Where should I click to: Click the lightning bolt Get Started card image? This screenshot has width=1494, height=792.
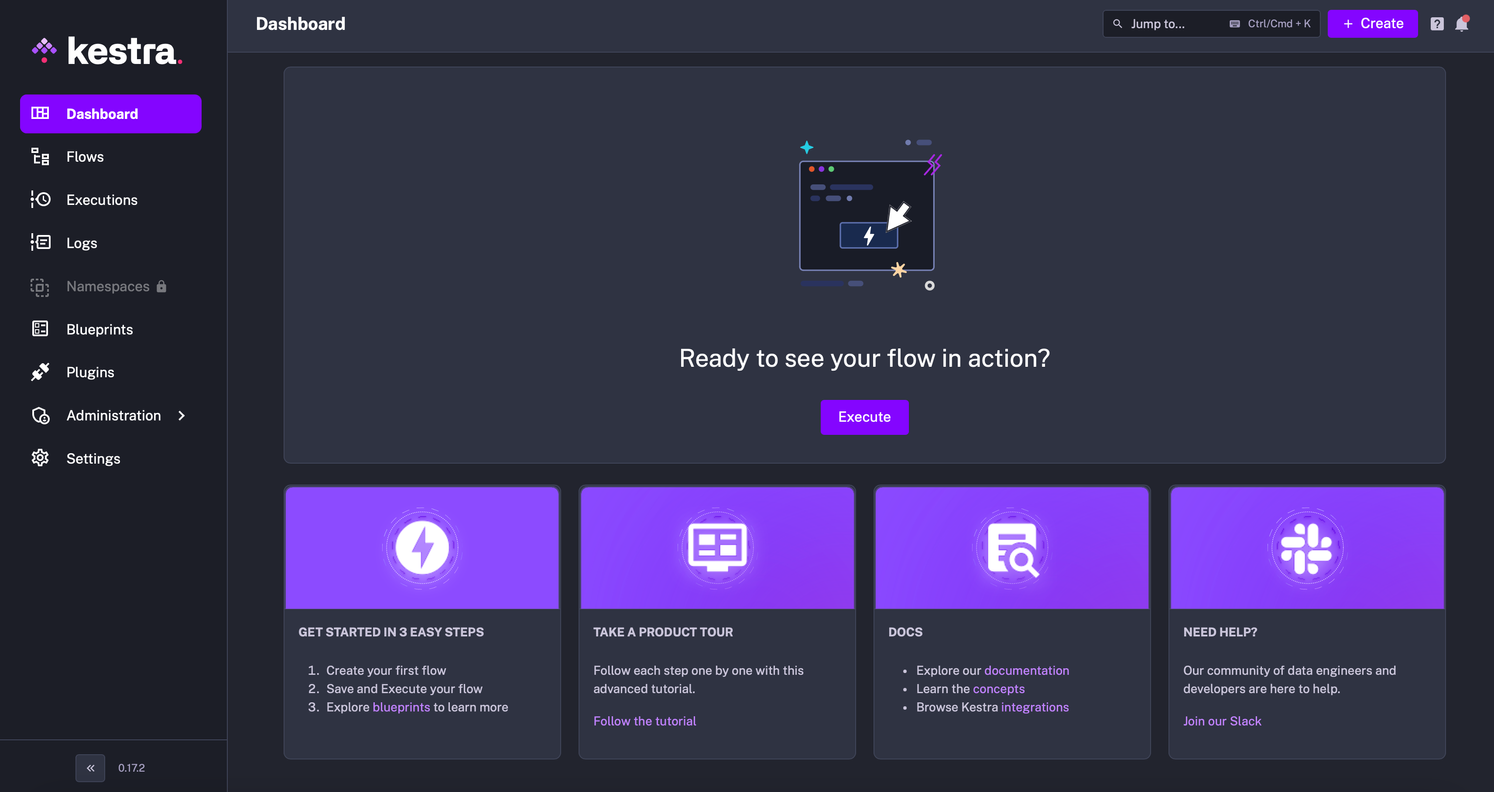click(422, 548)
